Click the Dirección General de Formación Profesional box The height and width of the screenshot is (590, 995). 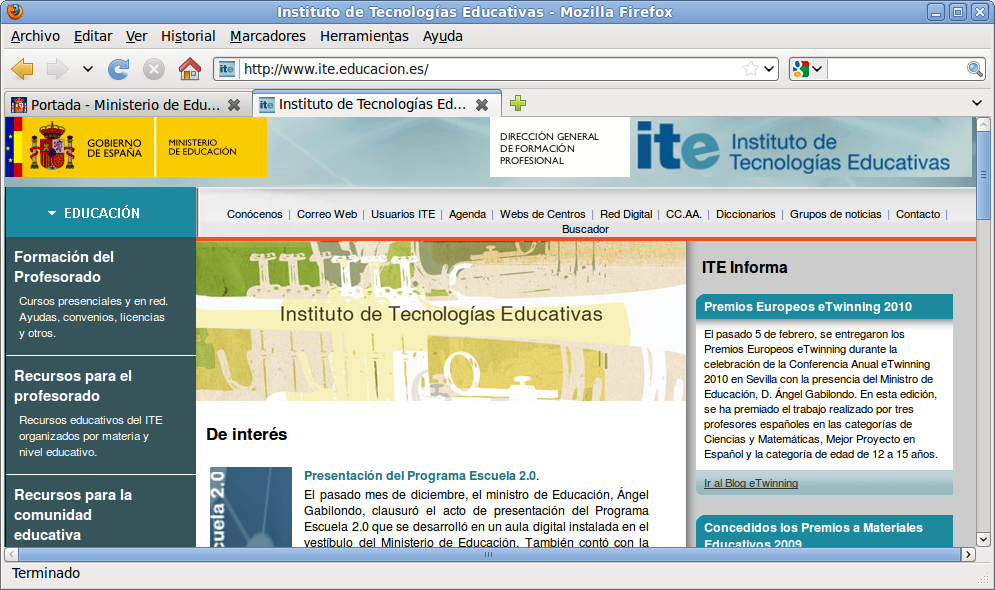tap(560, 148)
